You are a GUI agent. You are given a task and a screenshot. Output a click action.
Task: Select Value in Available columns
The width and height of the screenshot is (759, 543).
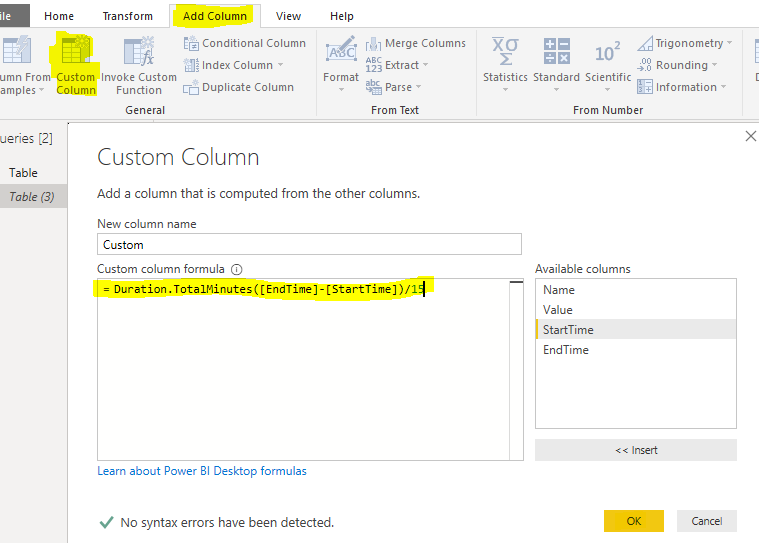pyautogui.click(x=636, y=310)
